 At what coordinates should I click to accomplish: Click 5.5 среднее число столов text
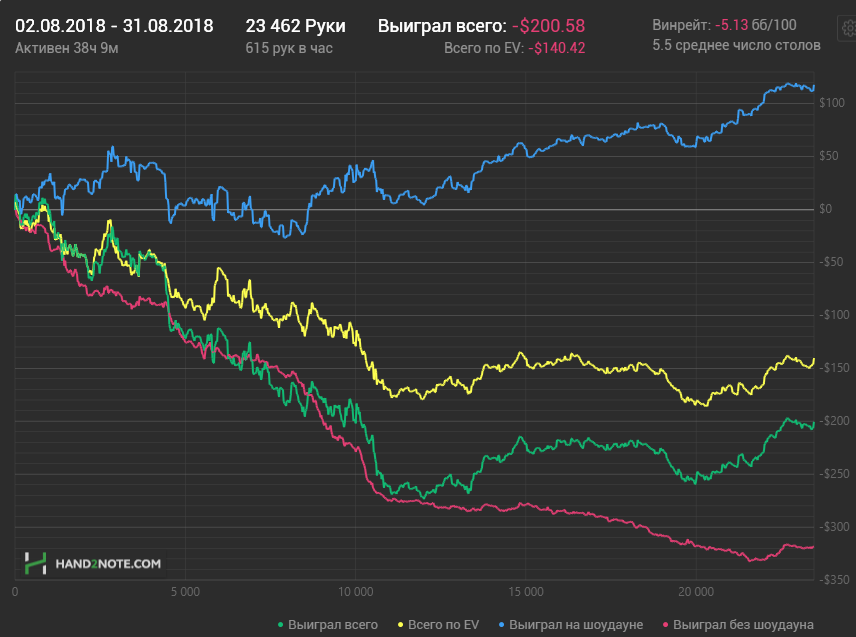tap(736, 45)
